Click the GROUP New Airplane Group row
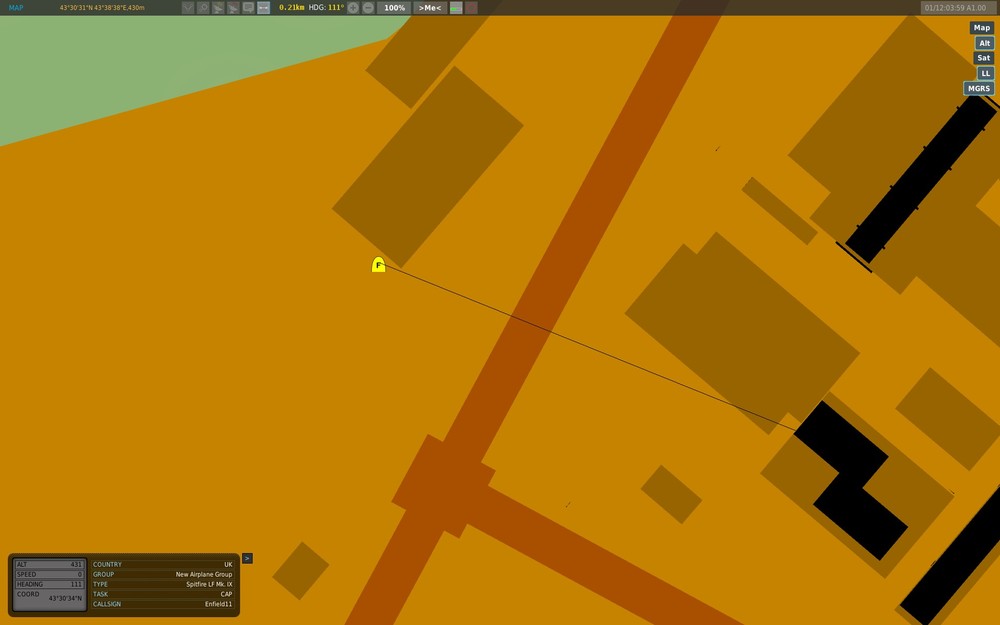This screenshot has height=625, width=1000. tap(163, 575)
